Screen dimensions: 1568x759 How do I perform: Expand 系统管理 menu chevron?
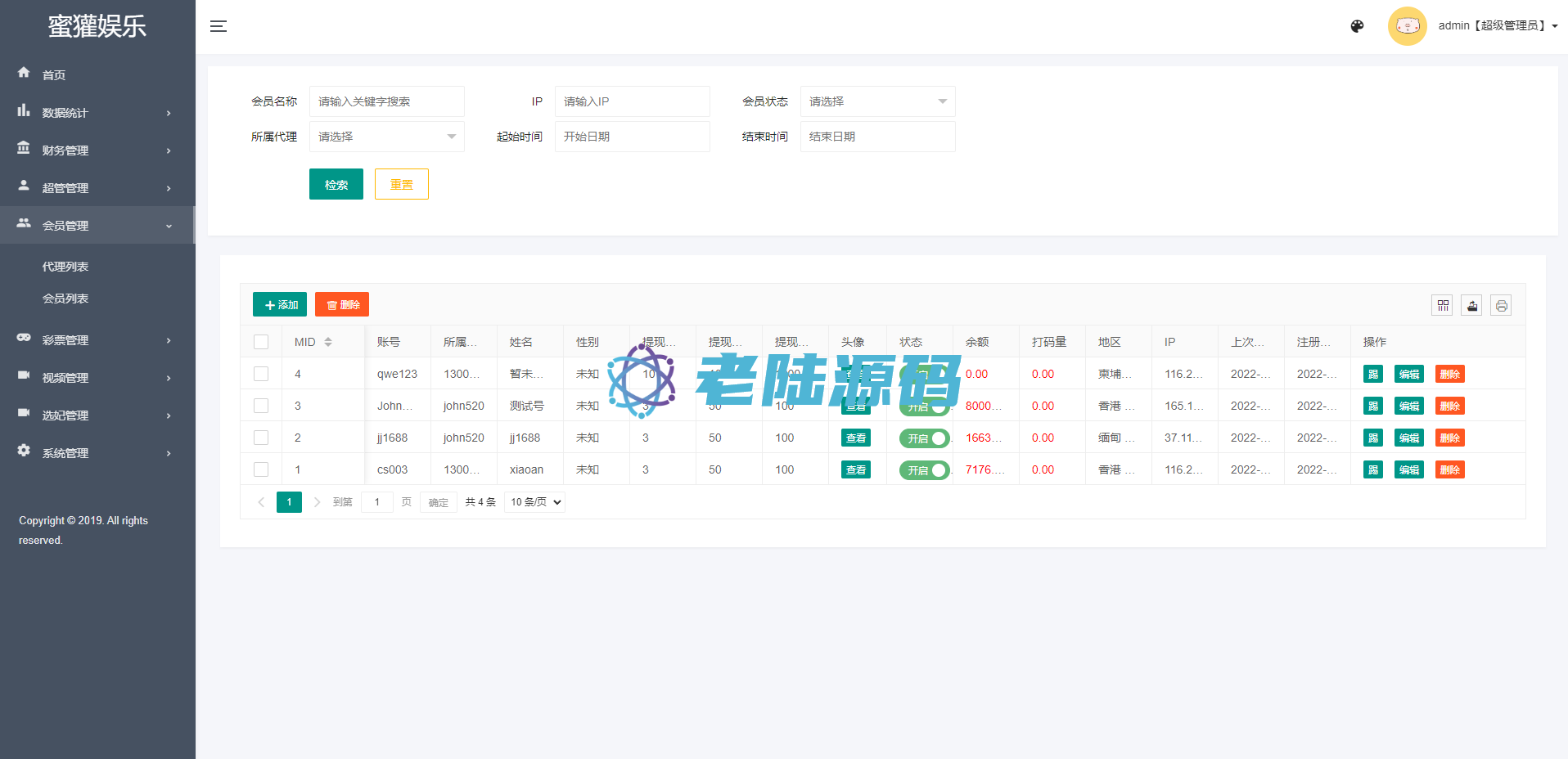pos(169,453)
